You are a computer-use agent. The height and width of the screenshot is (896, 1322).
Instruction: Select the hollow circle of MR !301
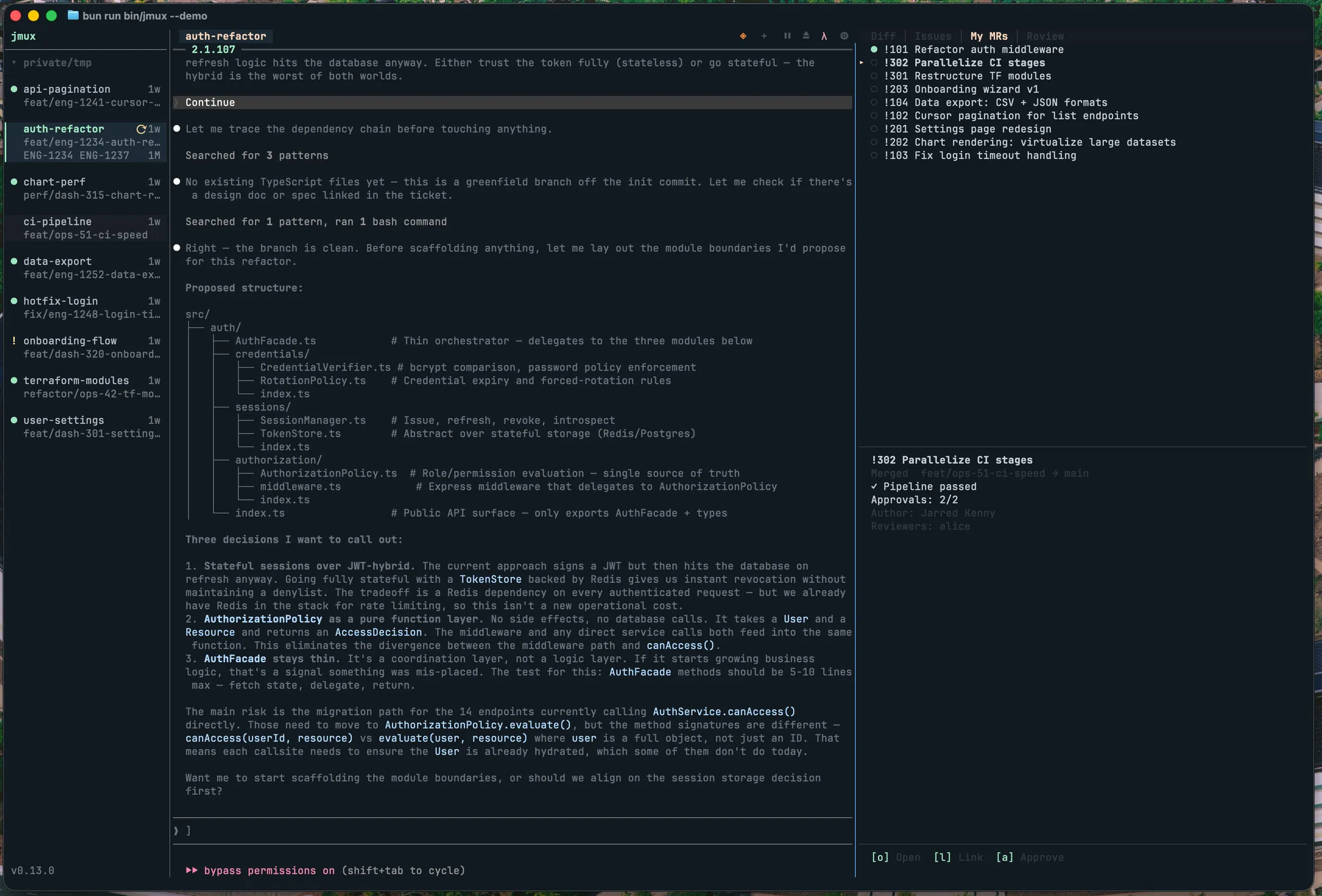click(x=874, y=76)
